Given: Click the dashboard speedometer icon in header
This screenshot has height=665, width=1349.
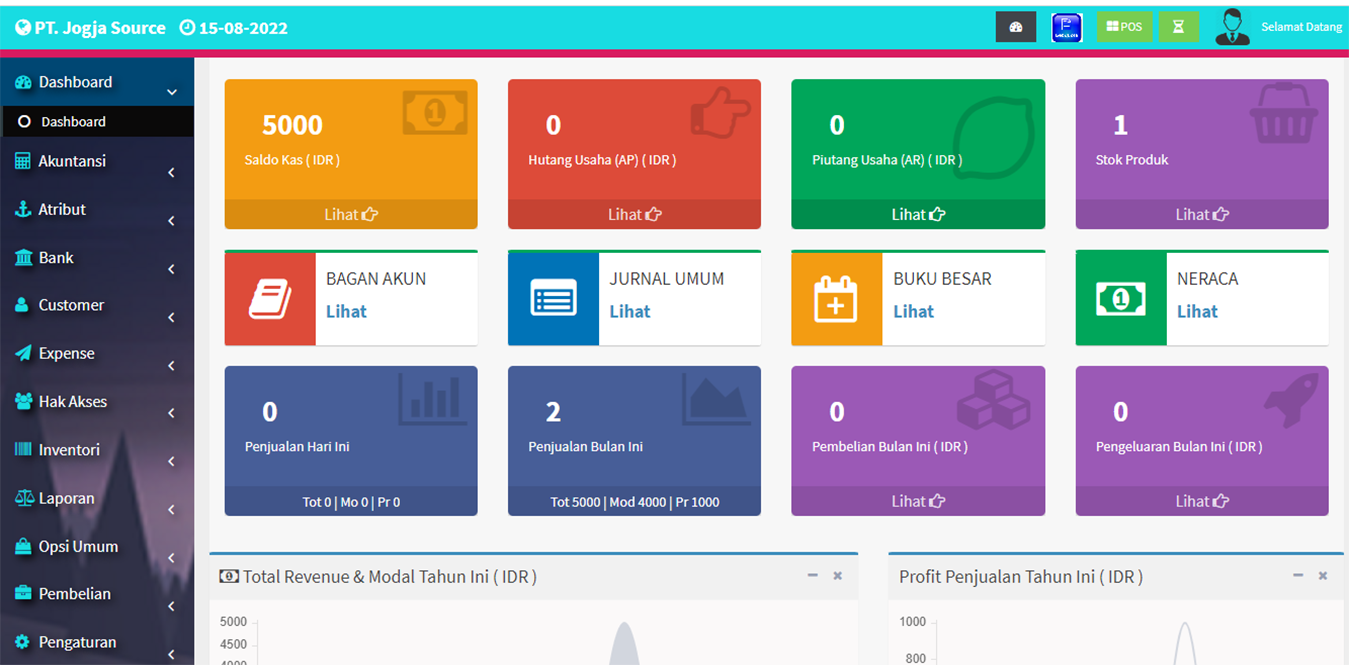Looking at the screenshot, I should tap(1015, 27).
